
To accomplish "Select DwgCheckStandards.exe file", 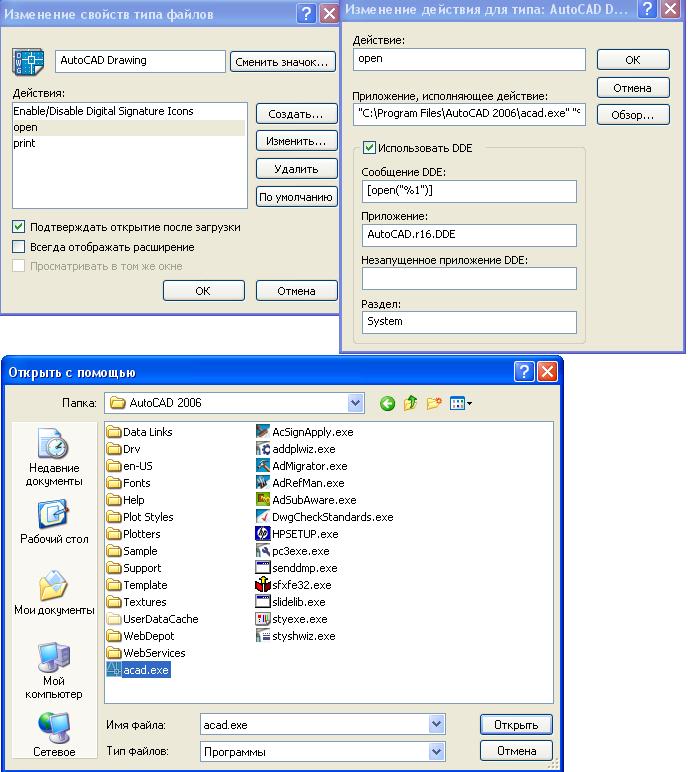I will click(x=325, y=517).
